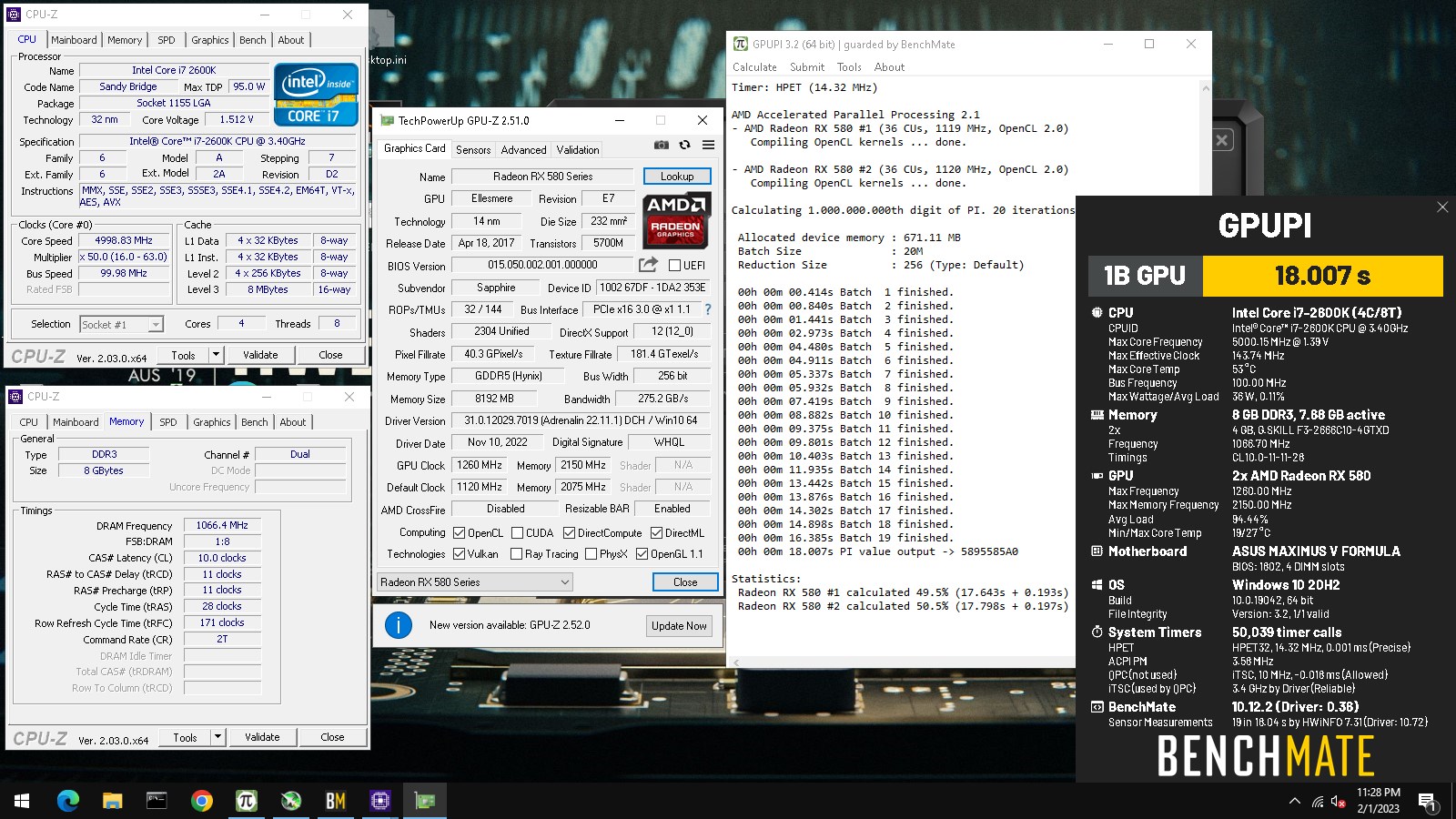Screen dimensions: 1456x819
Task: Toggle the DirectCompute checkbox
Action: (569, 533)
